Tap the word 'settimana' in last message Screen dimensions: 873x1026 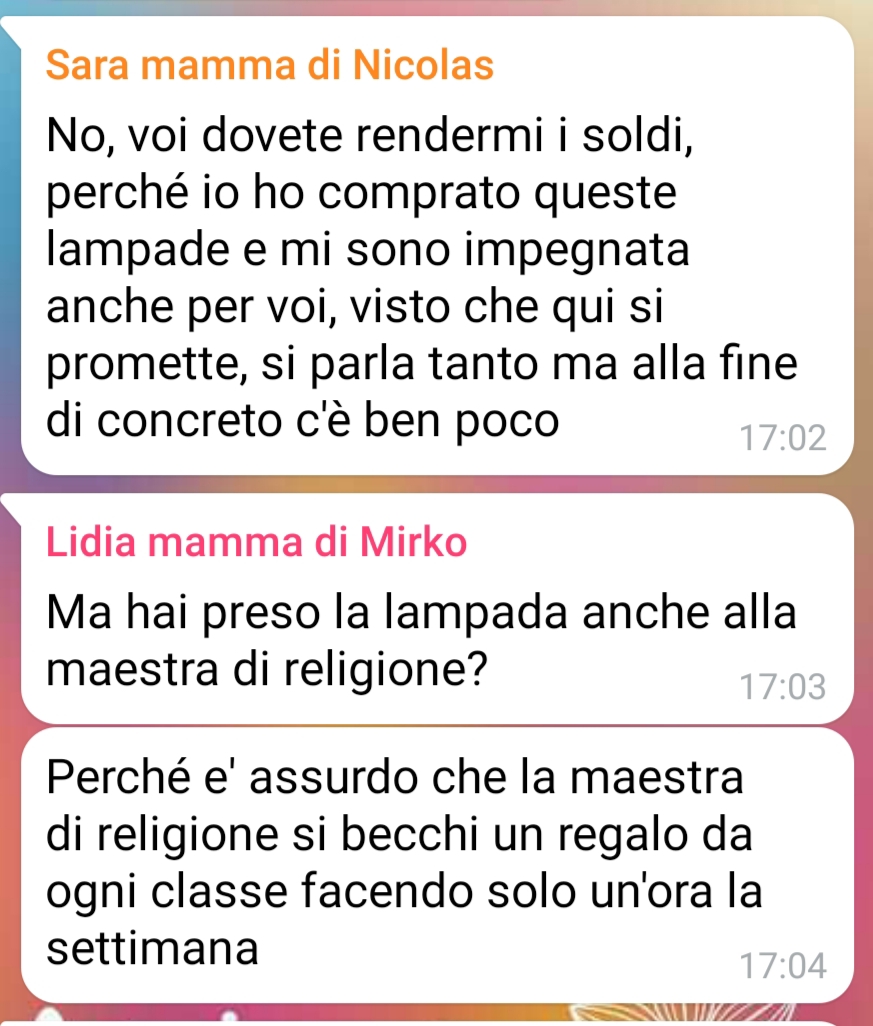pos(152,948)
